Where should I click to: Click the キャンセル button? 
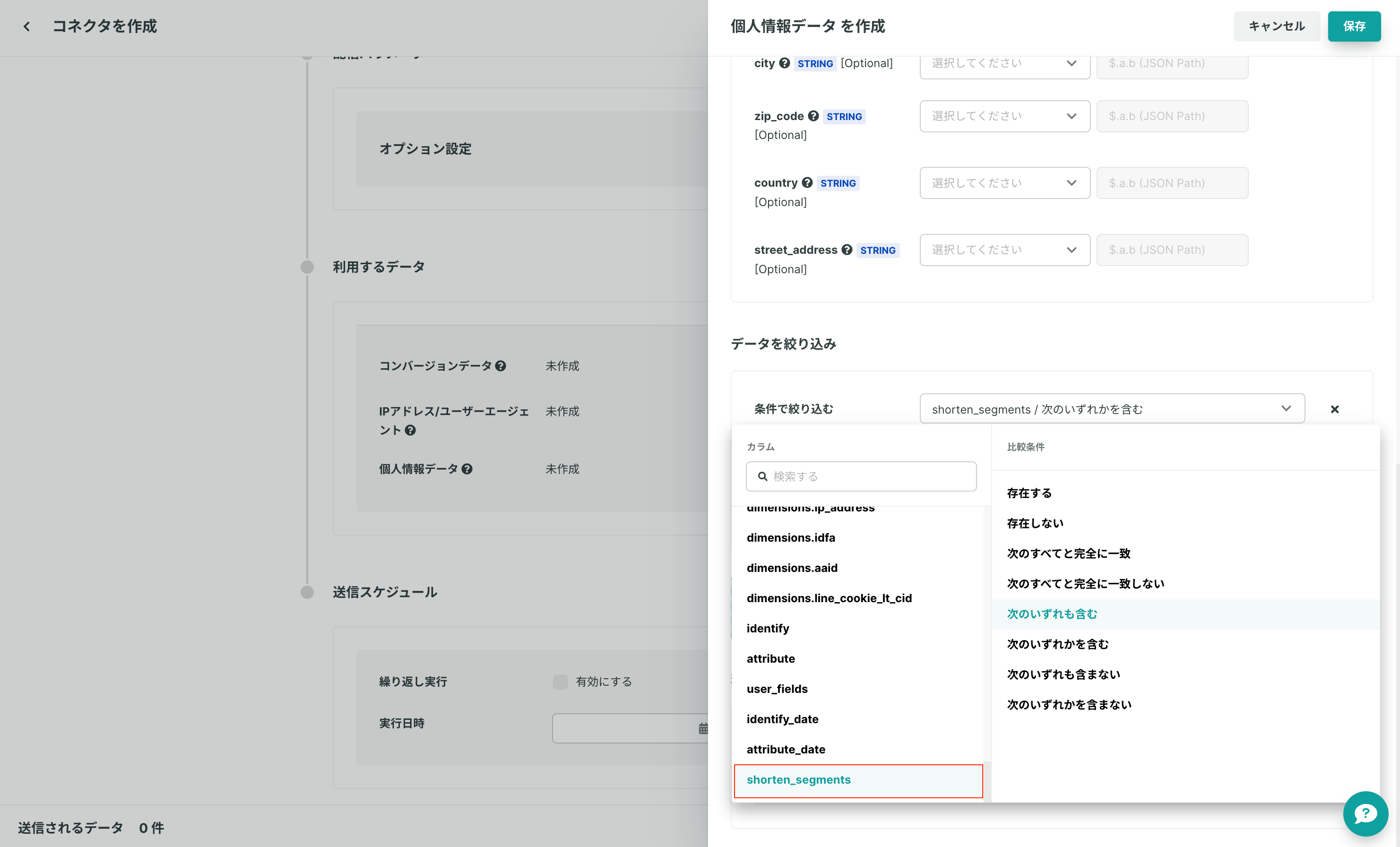[x=1276, y=26]
